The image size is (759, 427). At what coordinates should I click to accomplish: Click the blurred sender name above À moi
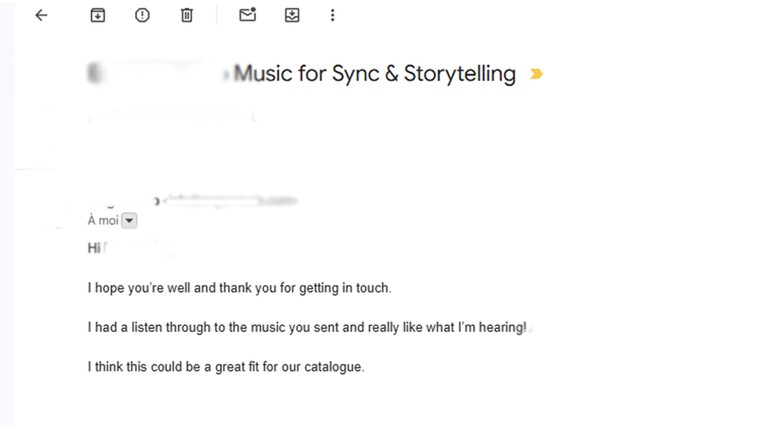click(x=120, y=201)
